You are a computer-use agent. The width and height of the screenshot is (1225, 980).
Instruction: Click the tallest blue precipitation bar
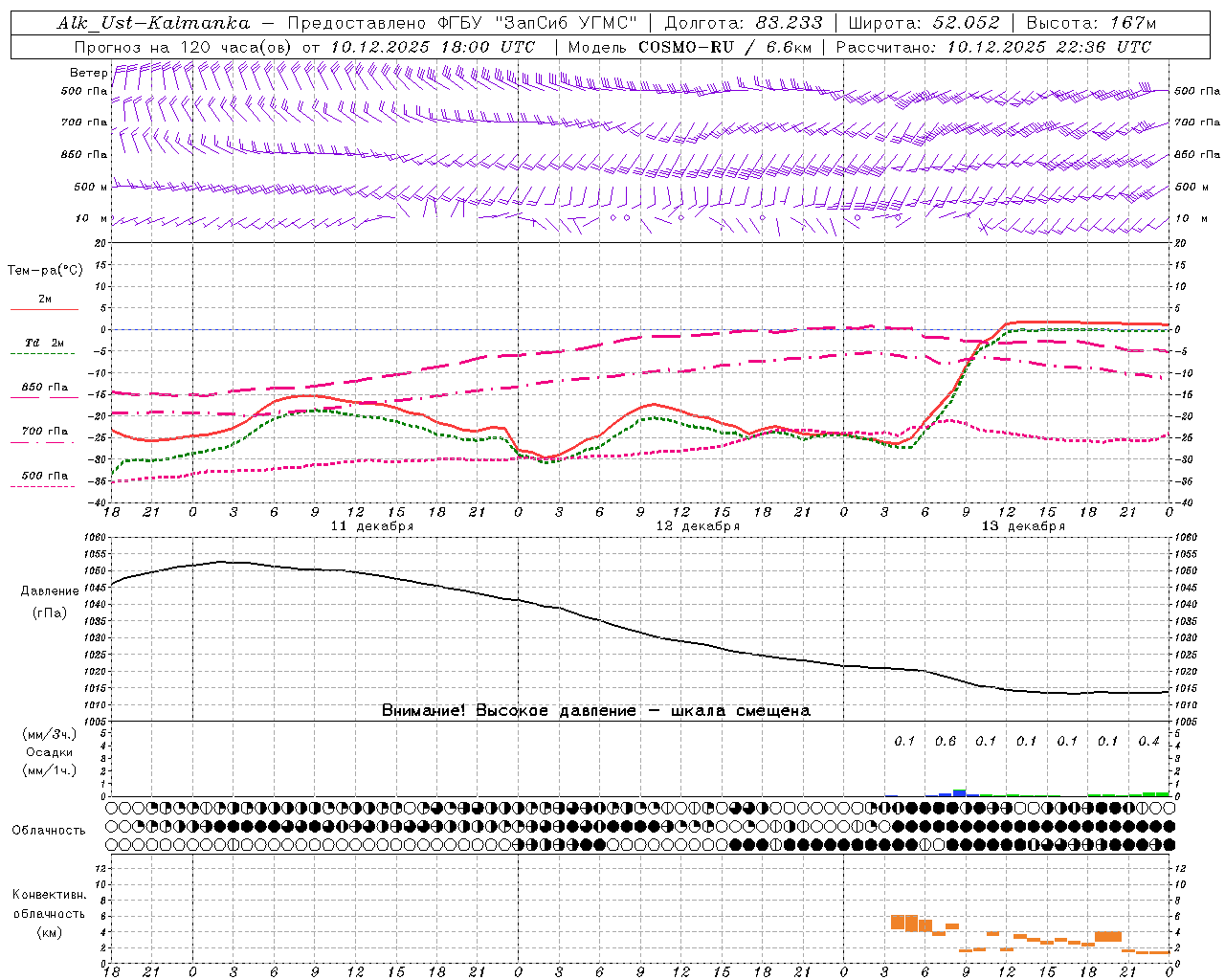(959, 792)
